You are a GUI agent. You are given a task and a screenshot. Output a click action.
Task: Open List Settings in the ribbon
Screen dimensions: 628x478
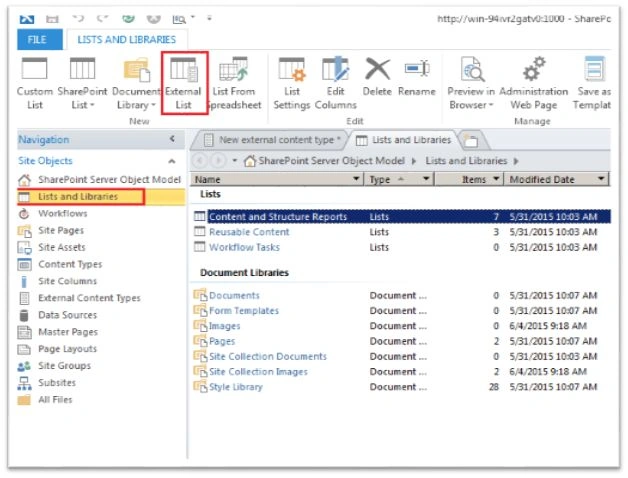[292, 83]
